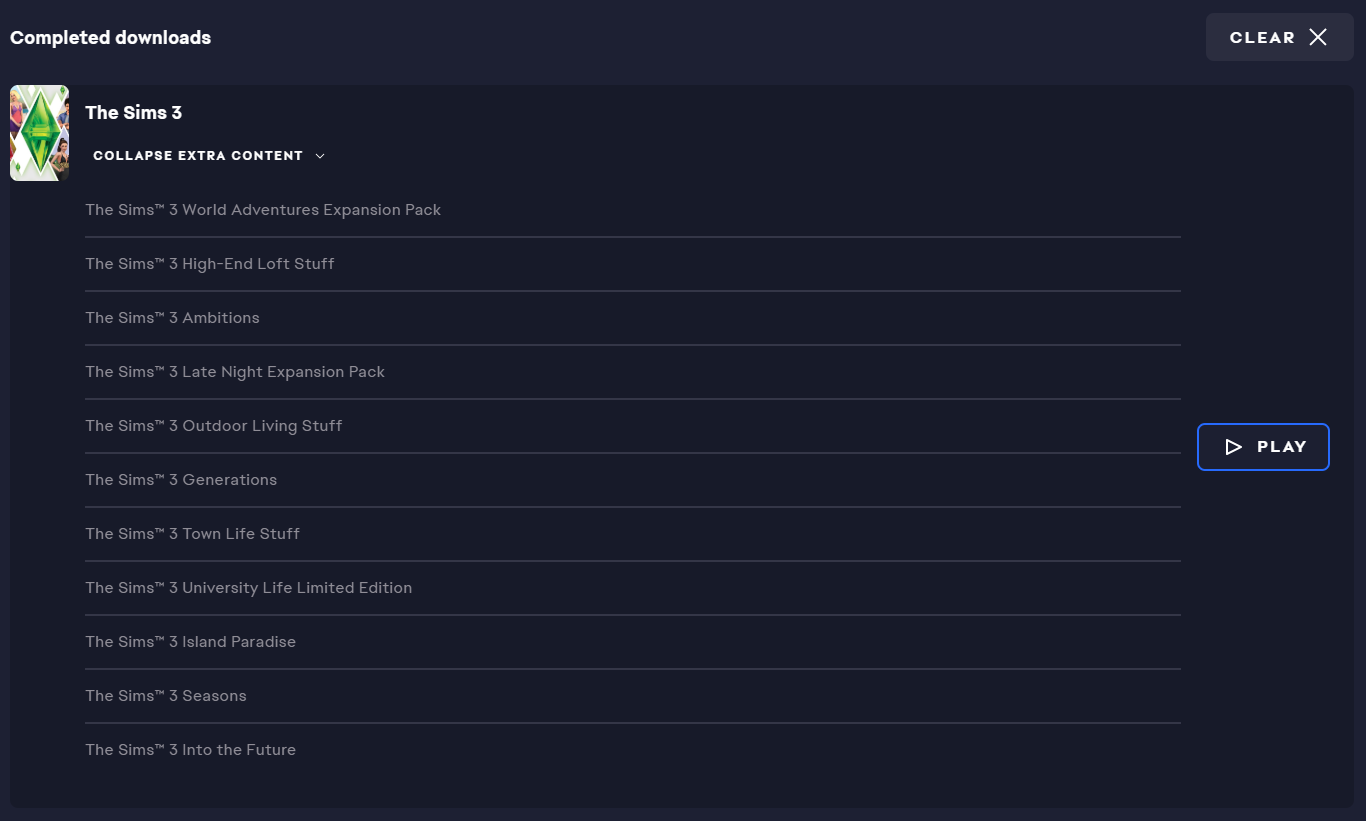Viewport: 1366px width, 821px height.
Task: Open The Sims 3 cover thumbnail
Action: 39,133
